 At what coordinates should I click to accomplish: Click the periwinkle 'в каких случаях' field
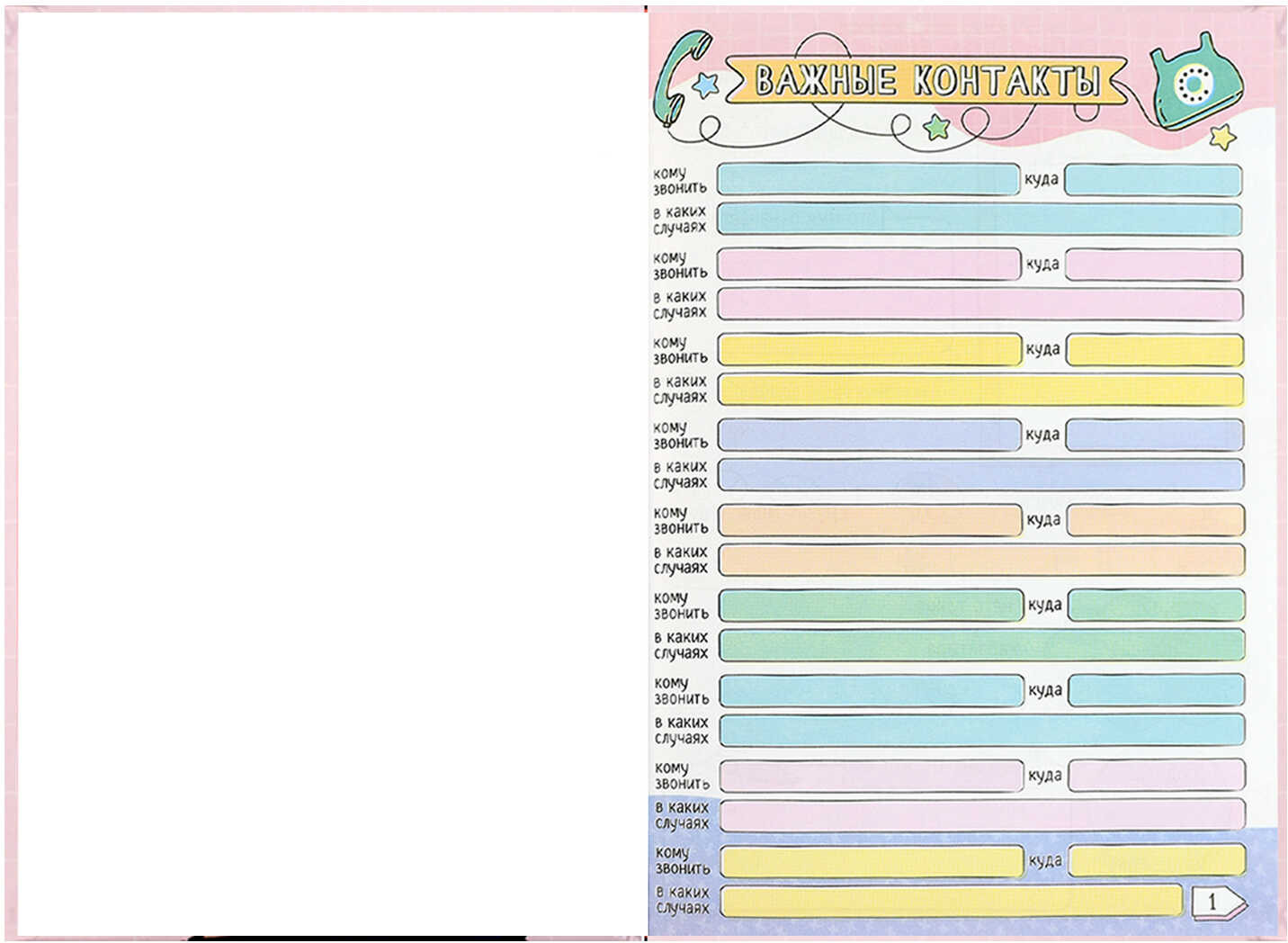980,474
